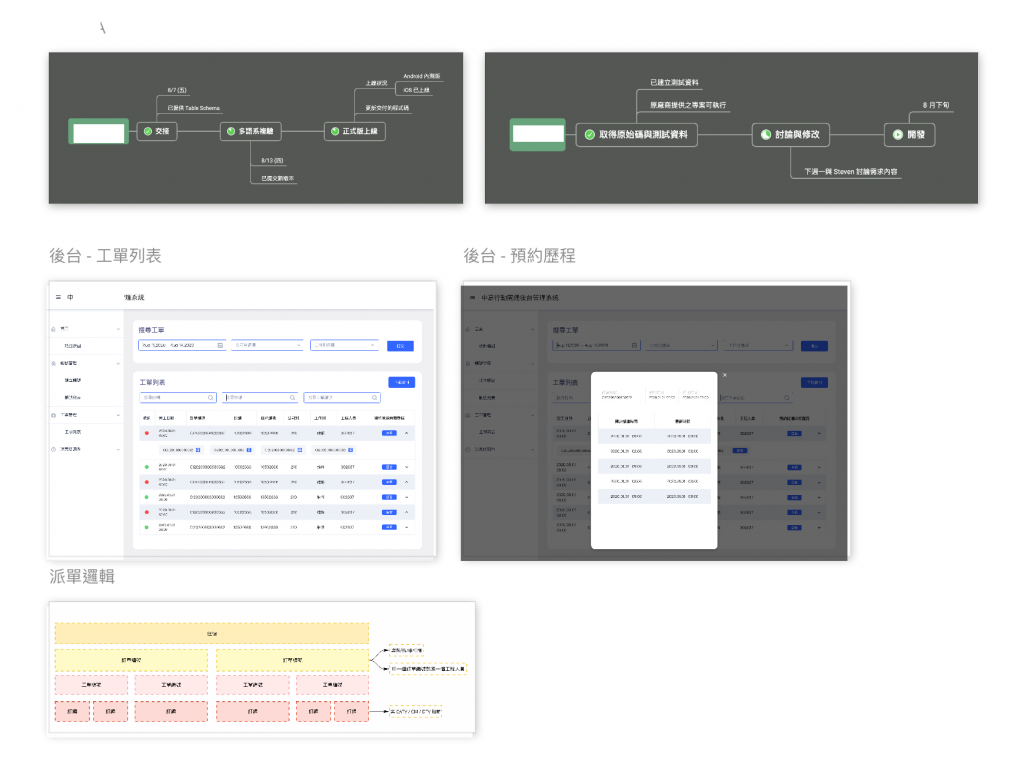
Task: Click 下週一與 Steven 討論需求內容 note
Action: tap(850, 172)
